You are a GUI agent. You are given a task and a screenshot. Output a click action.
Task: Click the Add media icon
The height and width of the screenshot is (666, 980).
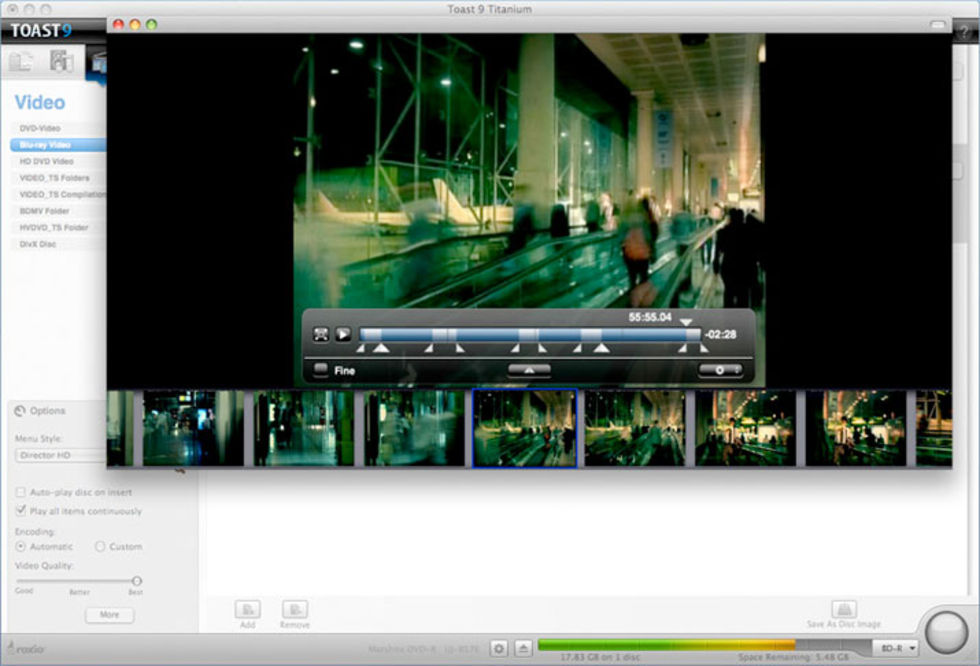point(247,609)
